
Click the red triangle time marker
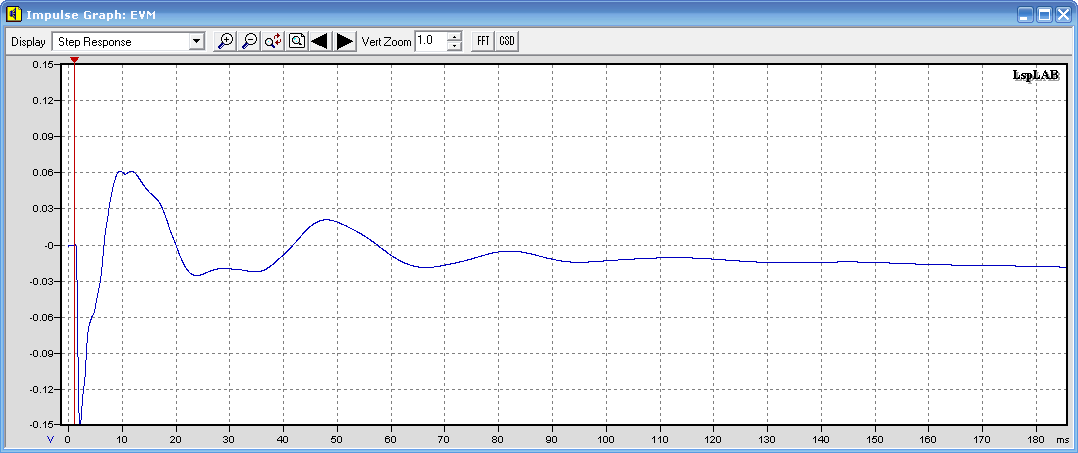[x=74, y=60]
